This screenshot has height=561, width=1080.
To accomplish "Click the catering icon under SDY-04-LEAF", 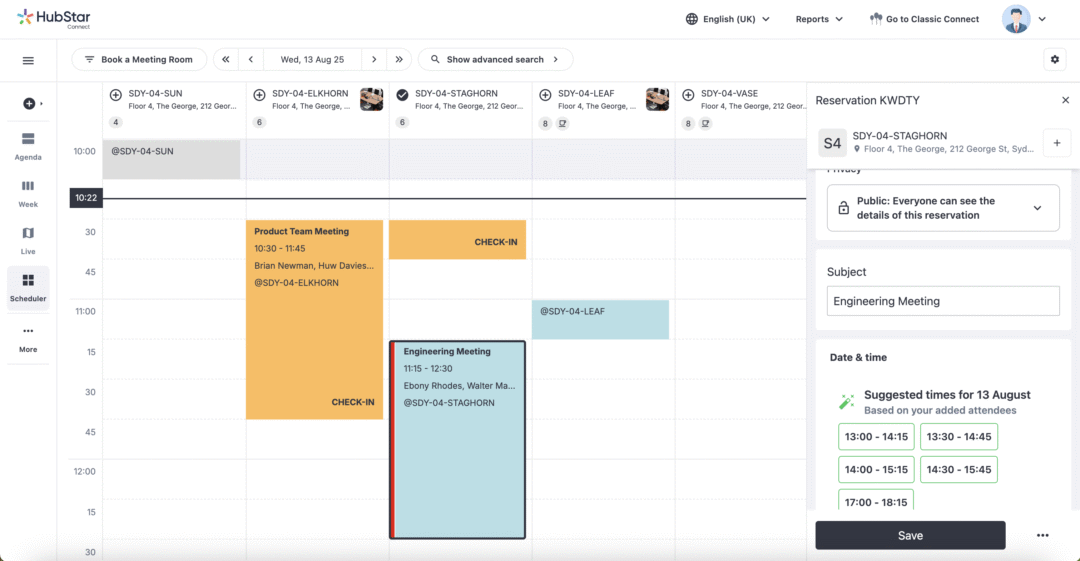I will point(563,123).
